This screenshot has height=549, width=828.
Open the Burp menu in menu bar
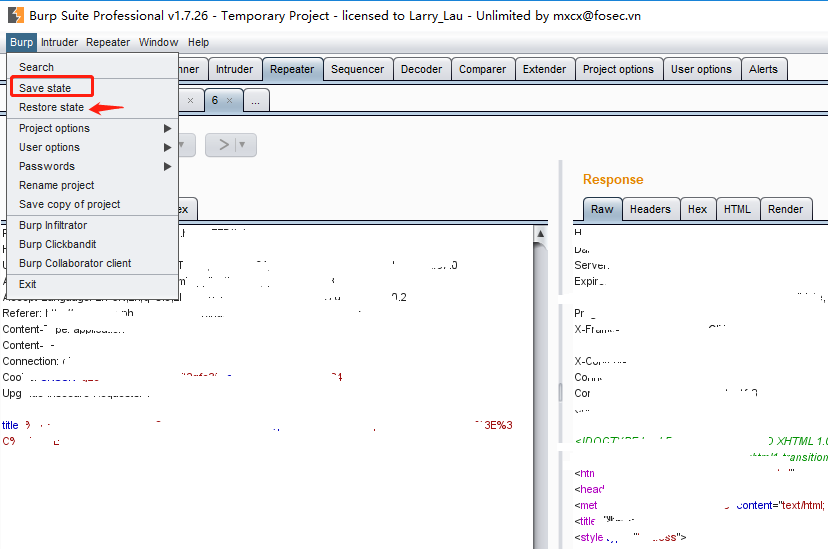click(x=22, y=42)
